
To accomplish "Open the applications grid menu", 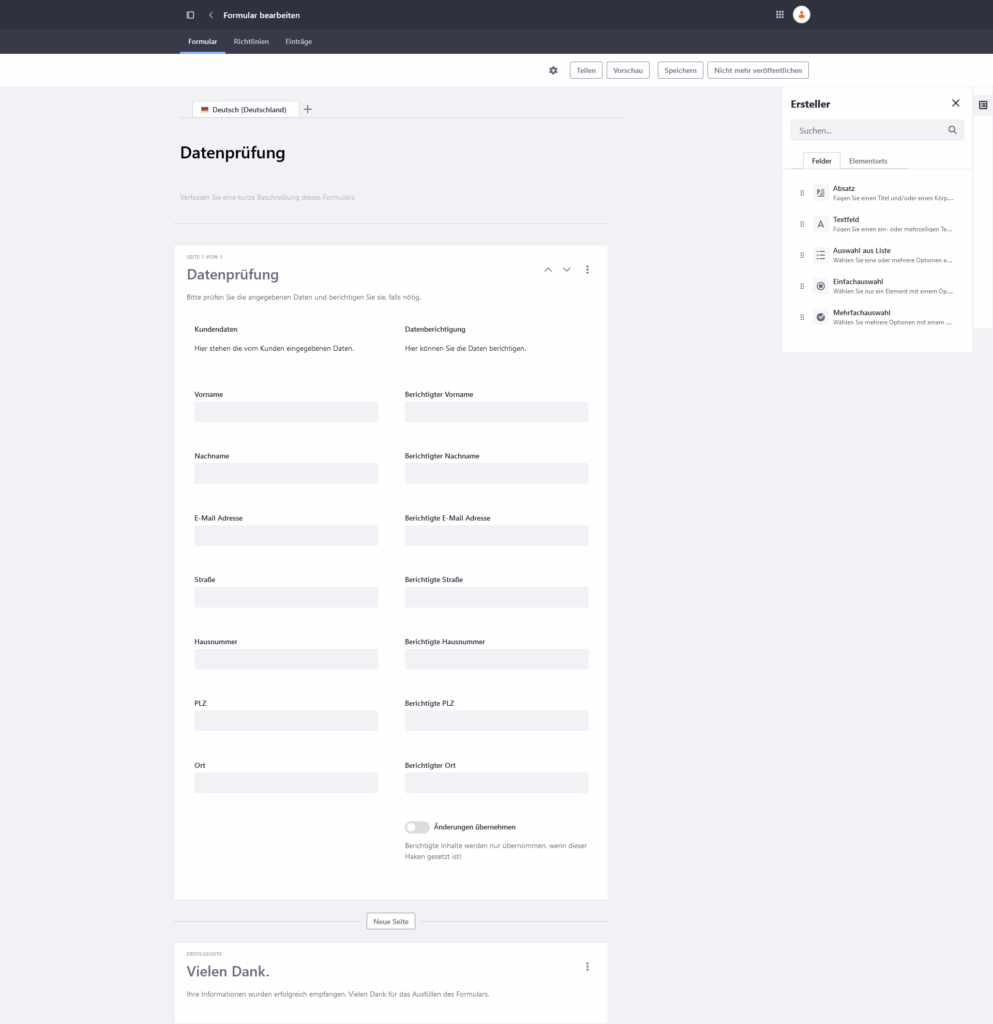I will [x=780, y=15].
